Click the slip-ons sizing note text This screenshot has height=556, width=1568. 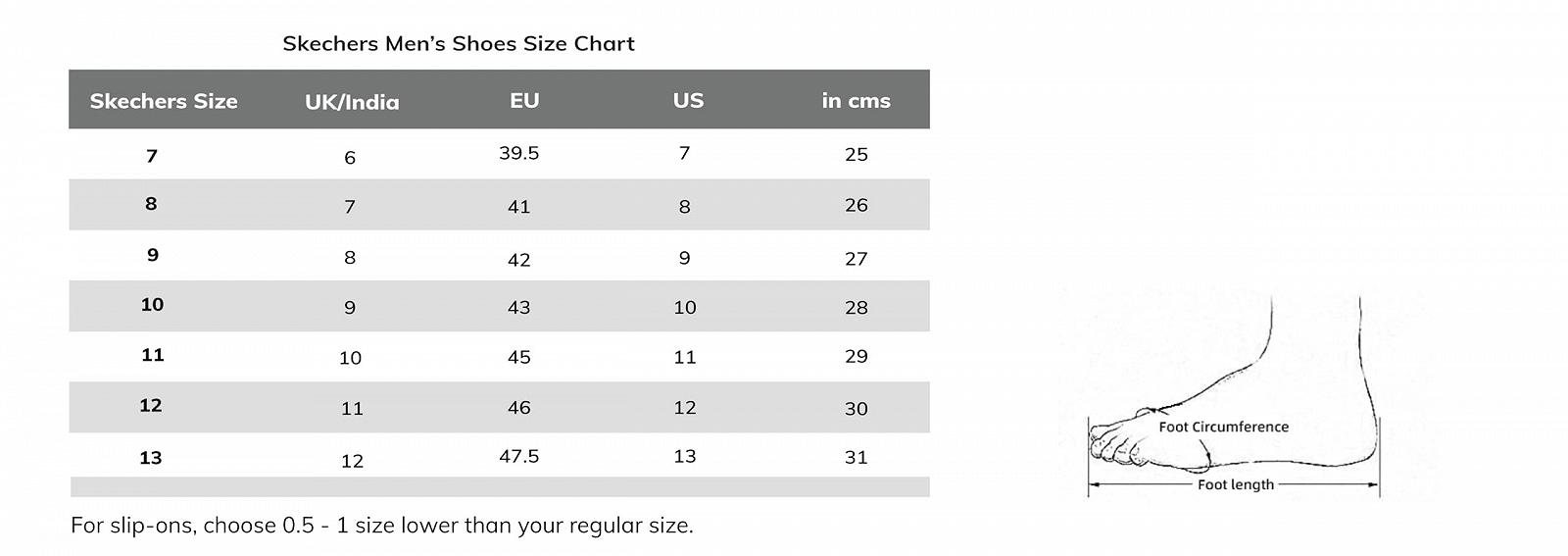381,525
